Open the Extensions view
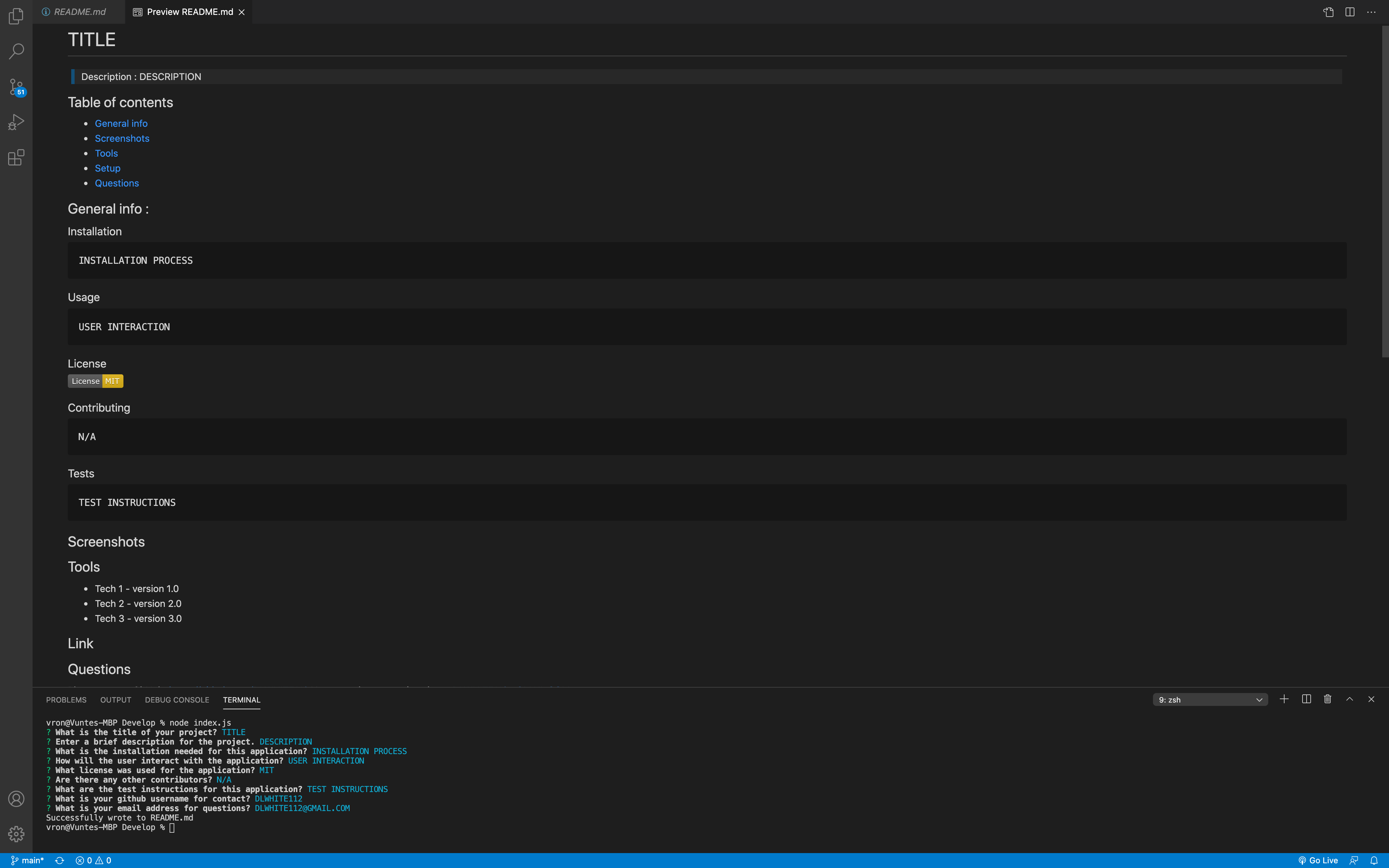The image size is (1389, 868). tap(16, 157)
